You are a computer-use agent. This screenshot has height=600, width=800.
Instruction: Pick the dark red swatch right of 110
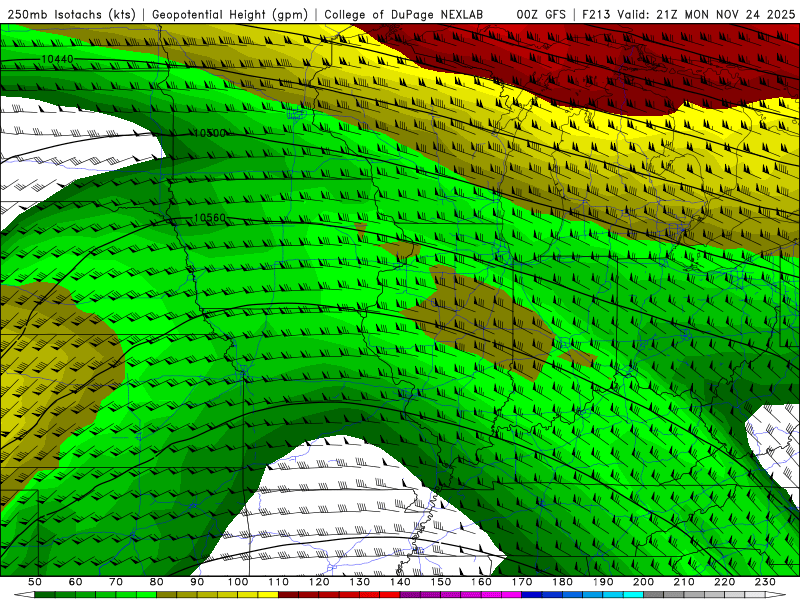pyautogui.click(x=288, y=594)
